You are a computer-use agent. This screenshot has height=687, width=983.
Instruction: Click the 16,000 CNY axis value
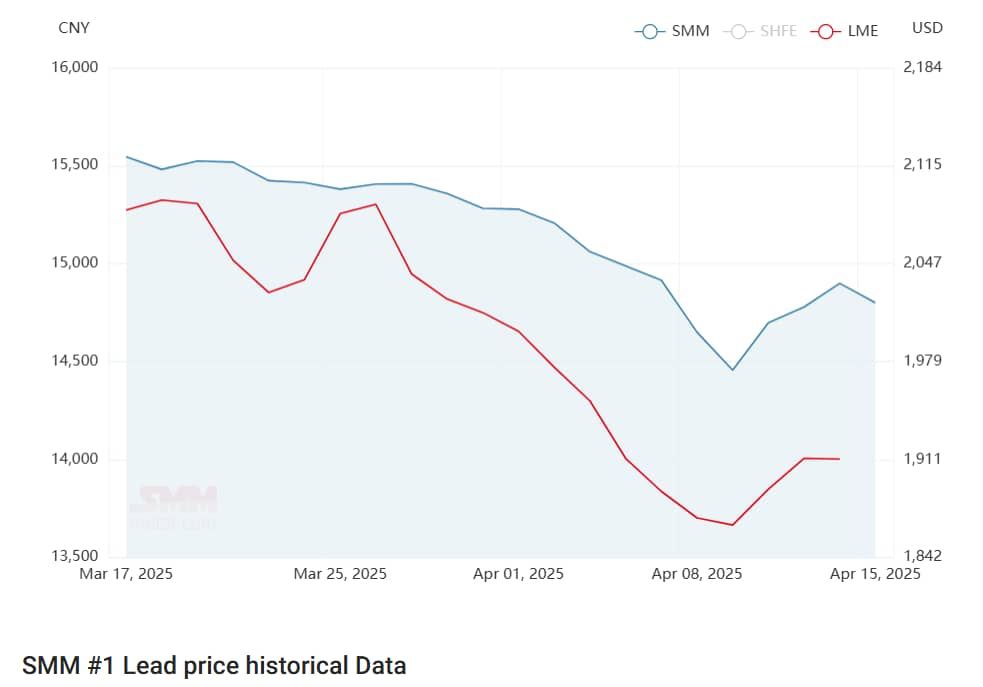click(x=74, y=67)
